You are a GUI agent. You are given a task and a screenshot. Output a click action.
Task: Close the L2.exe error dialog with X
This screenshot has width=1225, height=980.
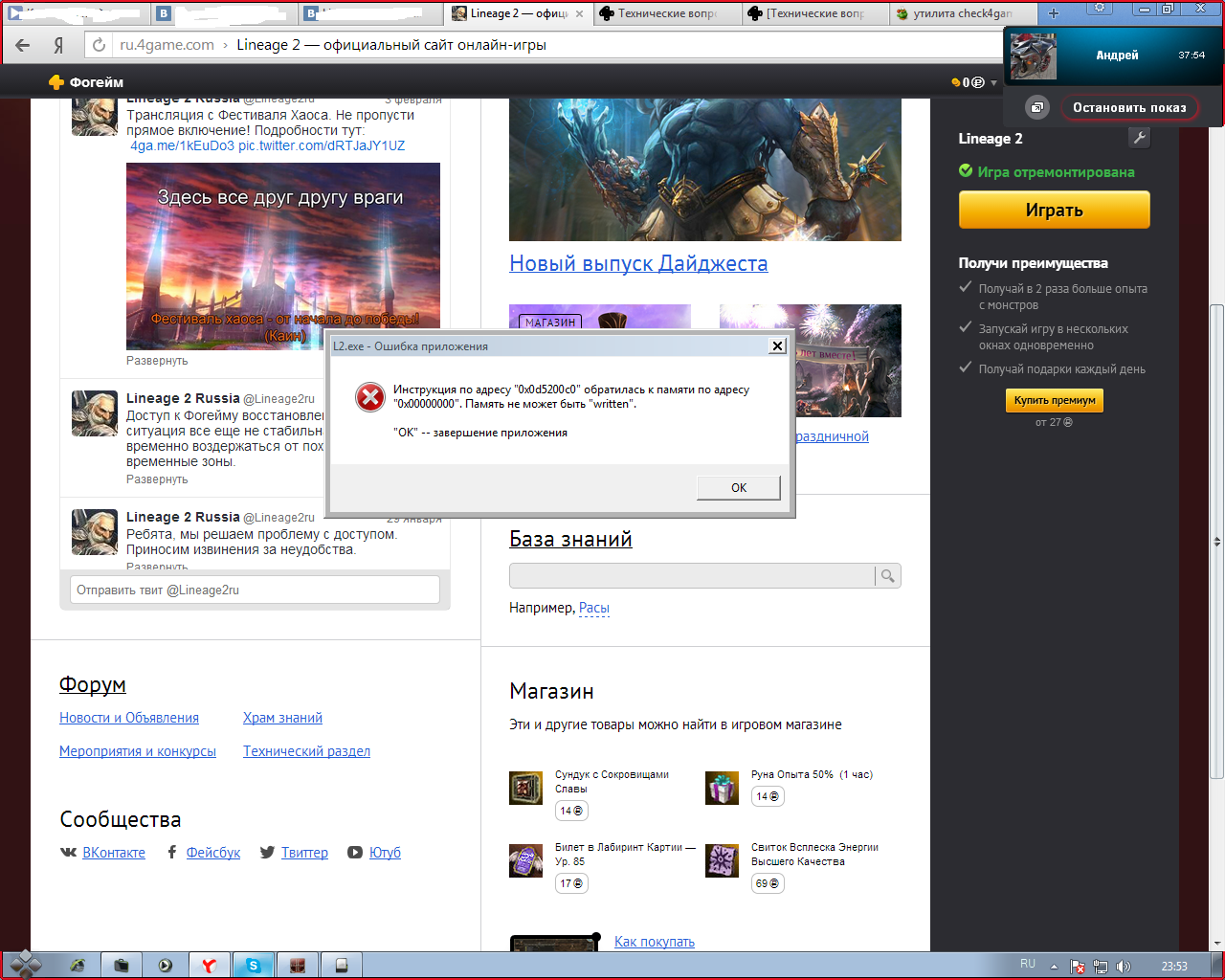pos(777,346)
